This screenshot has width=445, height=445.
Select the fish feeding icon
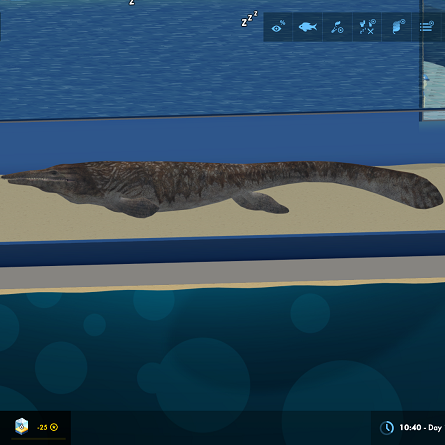[308, 27]
